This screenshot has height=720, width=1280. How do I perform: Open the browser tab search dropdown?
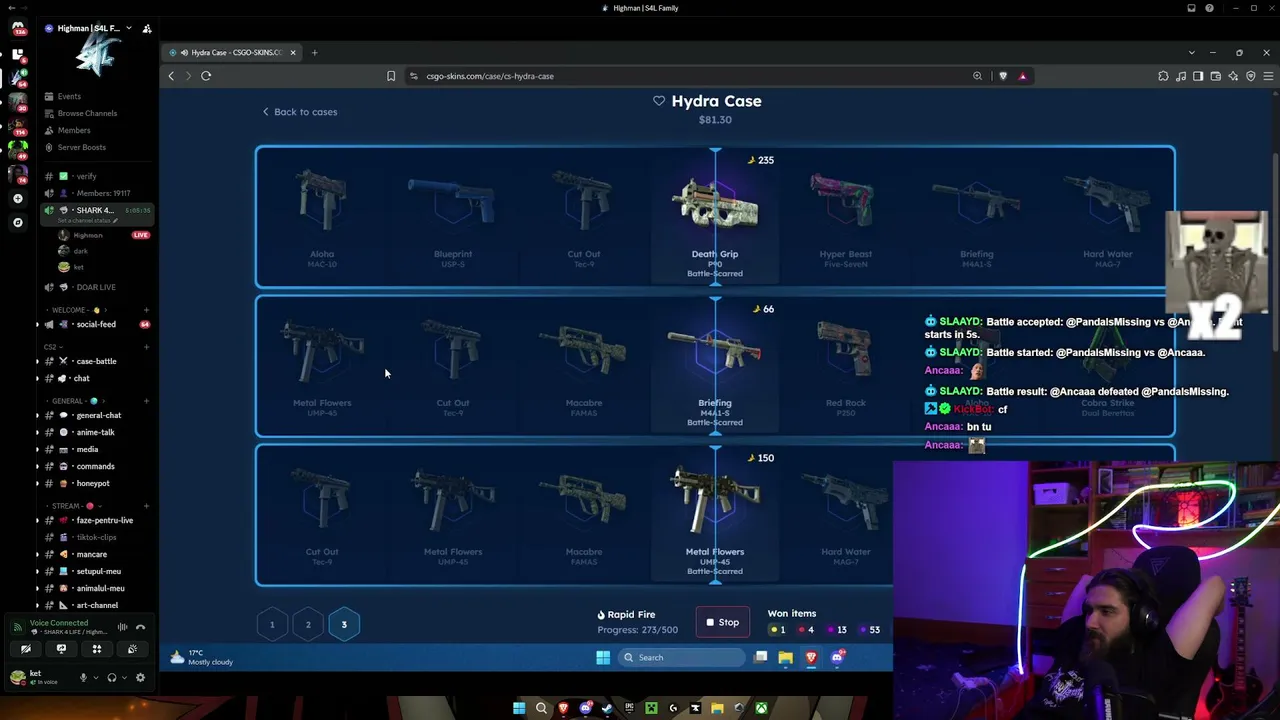[x=1191, y=52]
